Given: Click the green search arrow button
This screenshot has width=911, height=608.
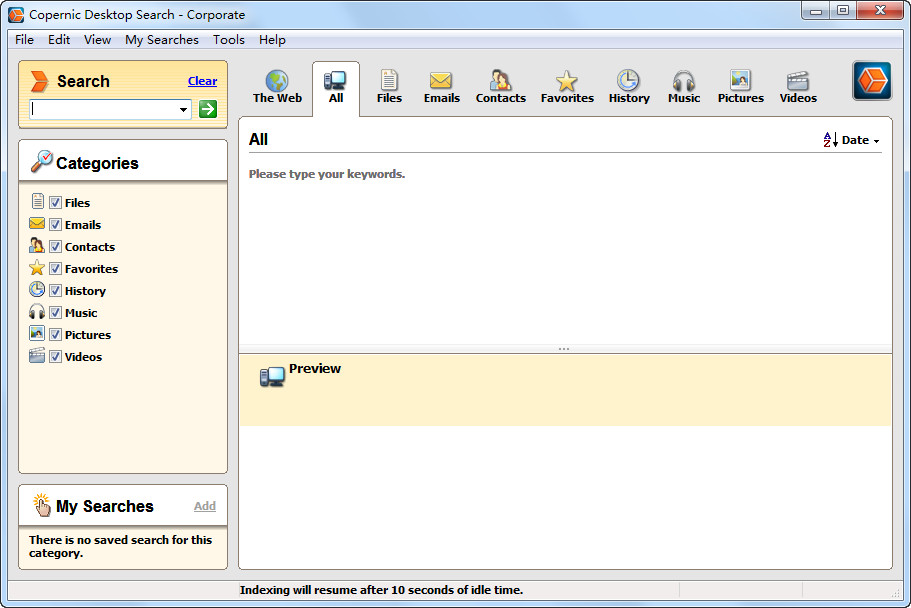Looking at the screenshot, I should [208, 109].
